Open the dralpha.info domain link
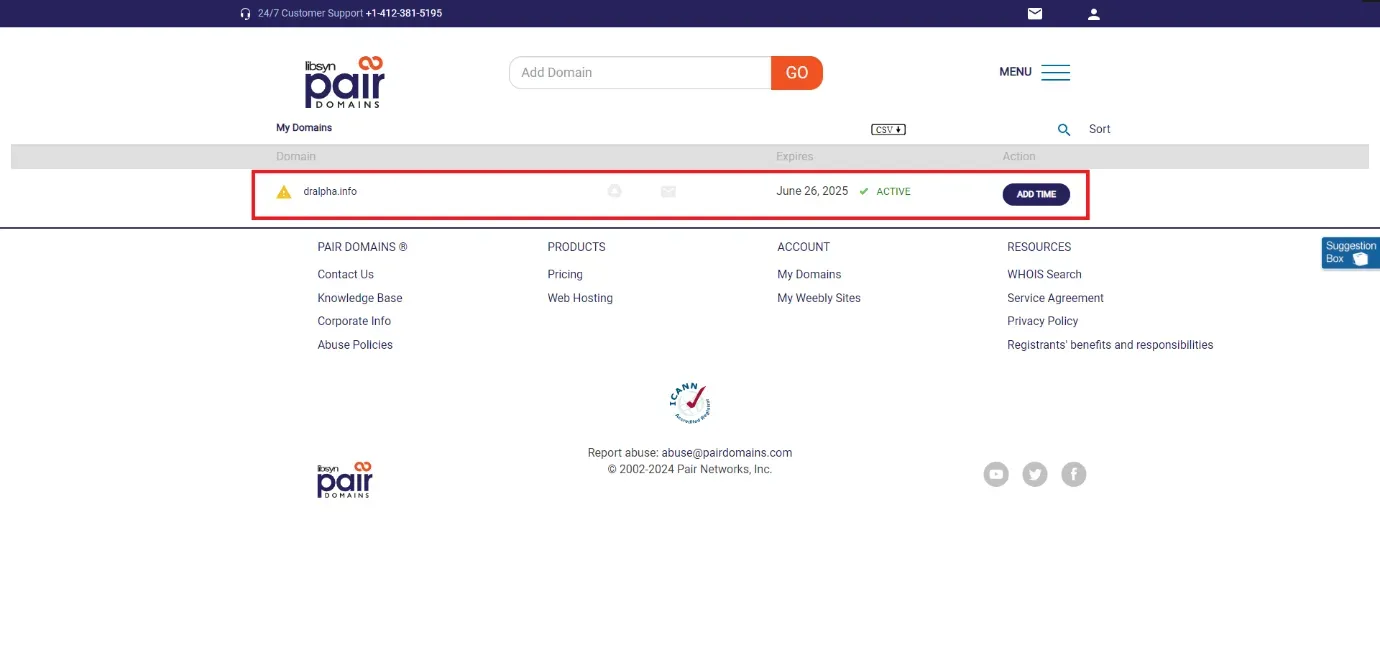Image resolution: width=1380 pixels, height=653 pixels. click(x=330, y=192)
